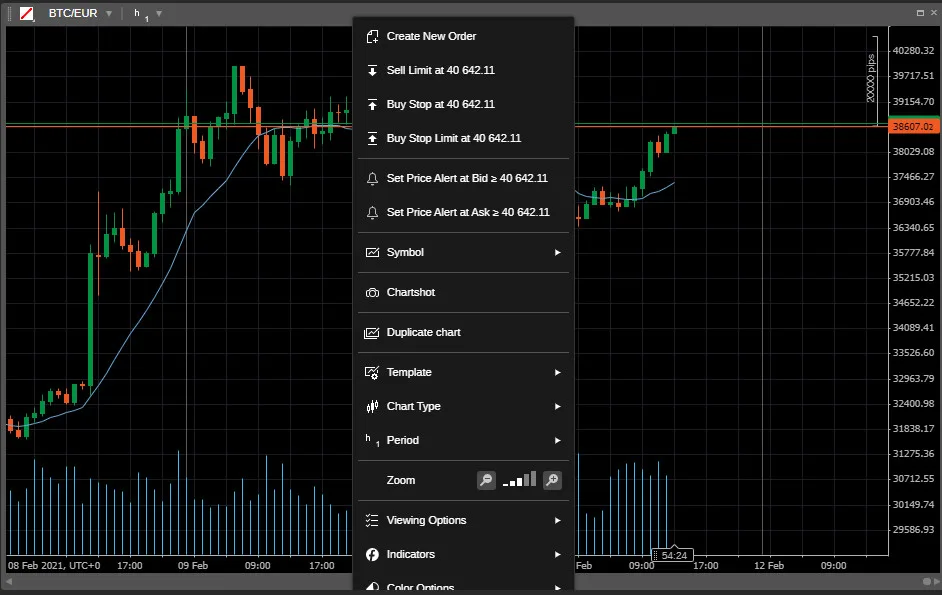Expand the Indicators submenu arrow
Screen dimensions: 942x595
558,555
